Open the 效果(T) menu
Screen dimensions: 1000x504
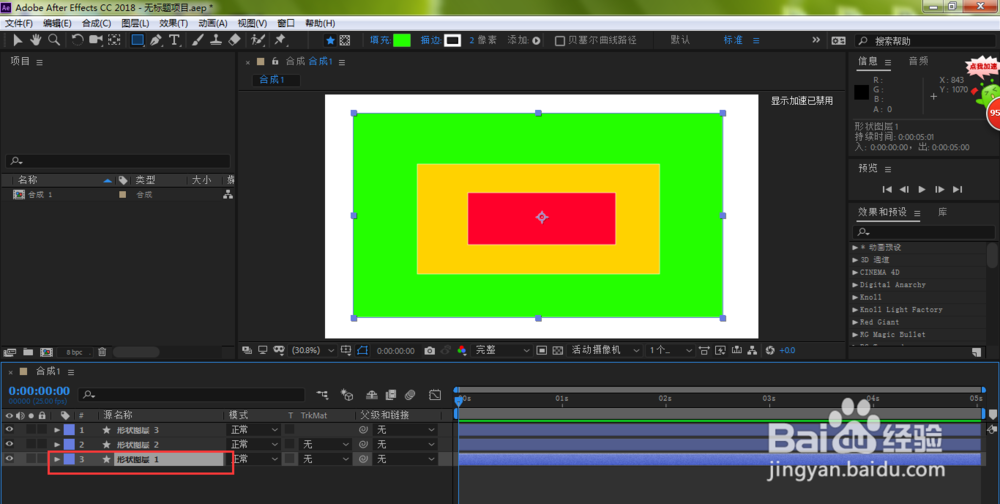coord(173,23)
